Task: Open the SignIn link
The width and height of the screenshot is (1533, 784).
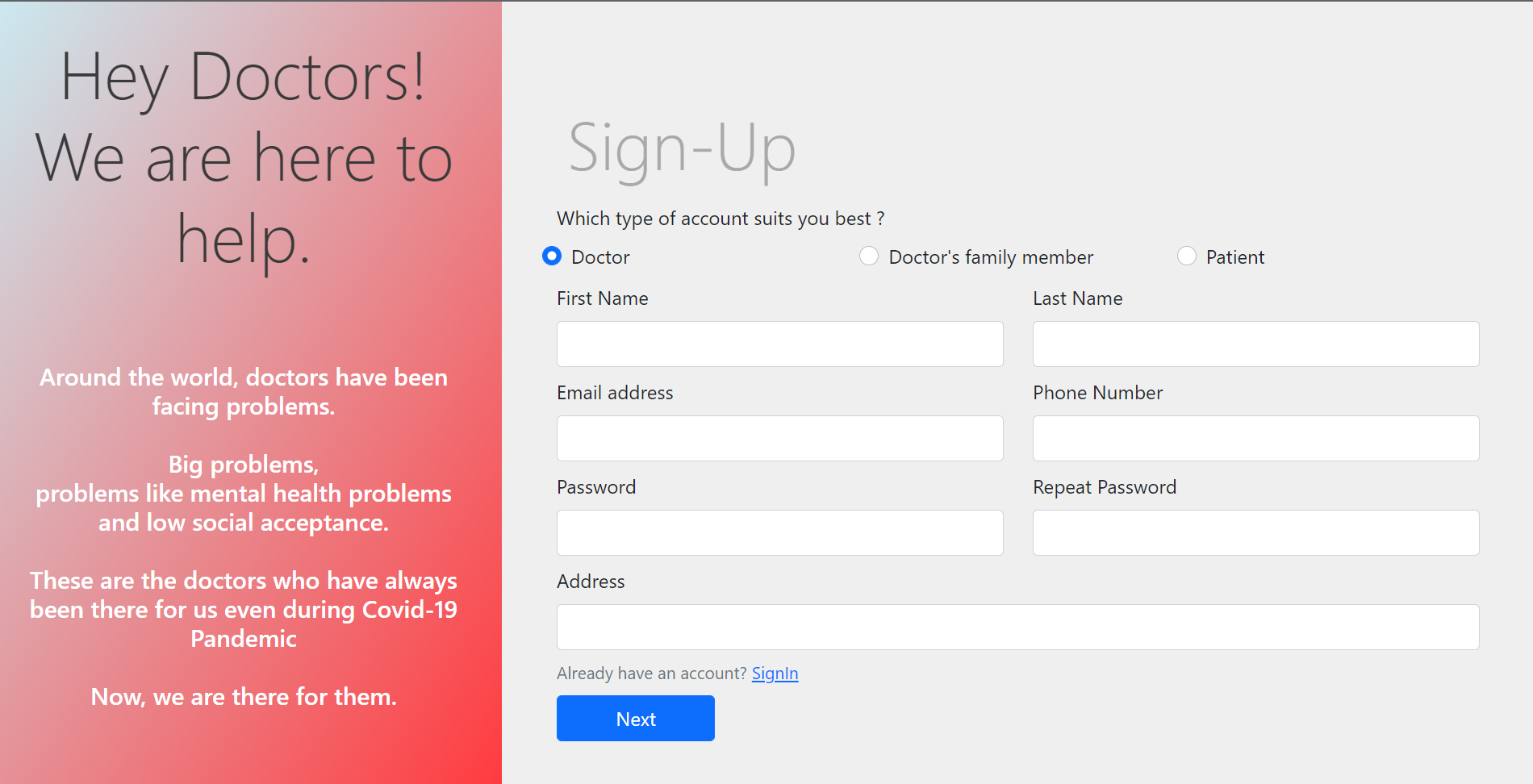Action: (775, 673)
